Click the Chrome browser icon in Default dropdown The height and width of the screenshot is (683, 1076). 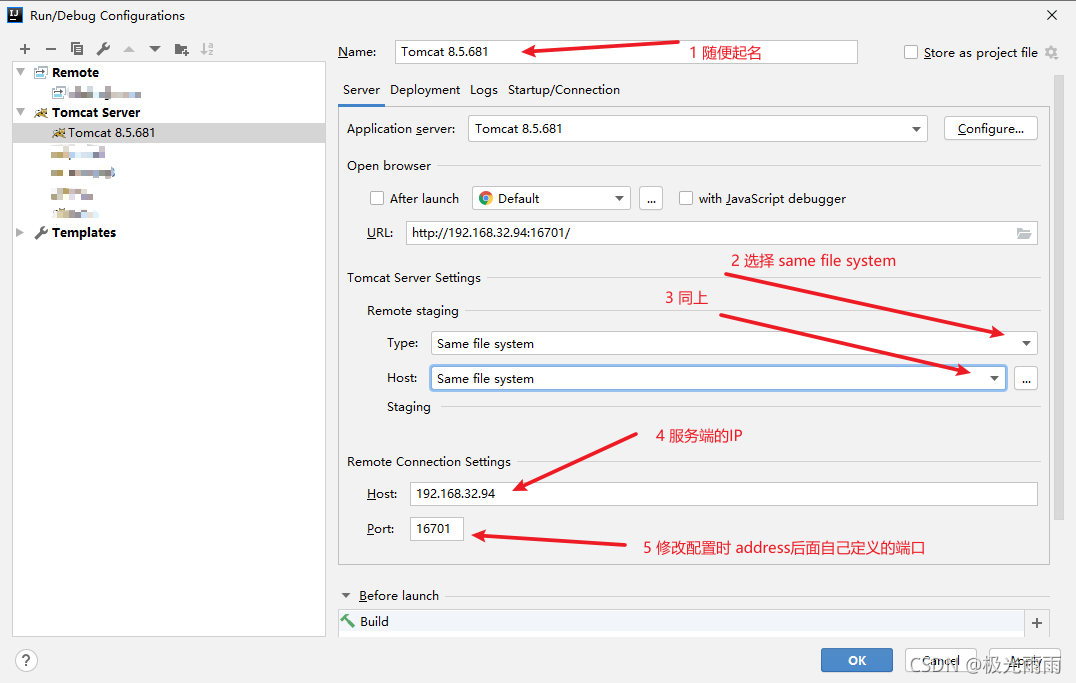(486, 198)
